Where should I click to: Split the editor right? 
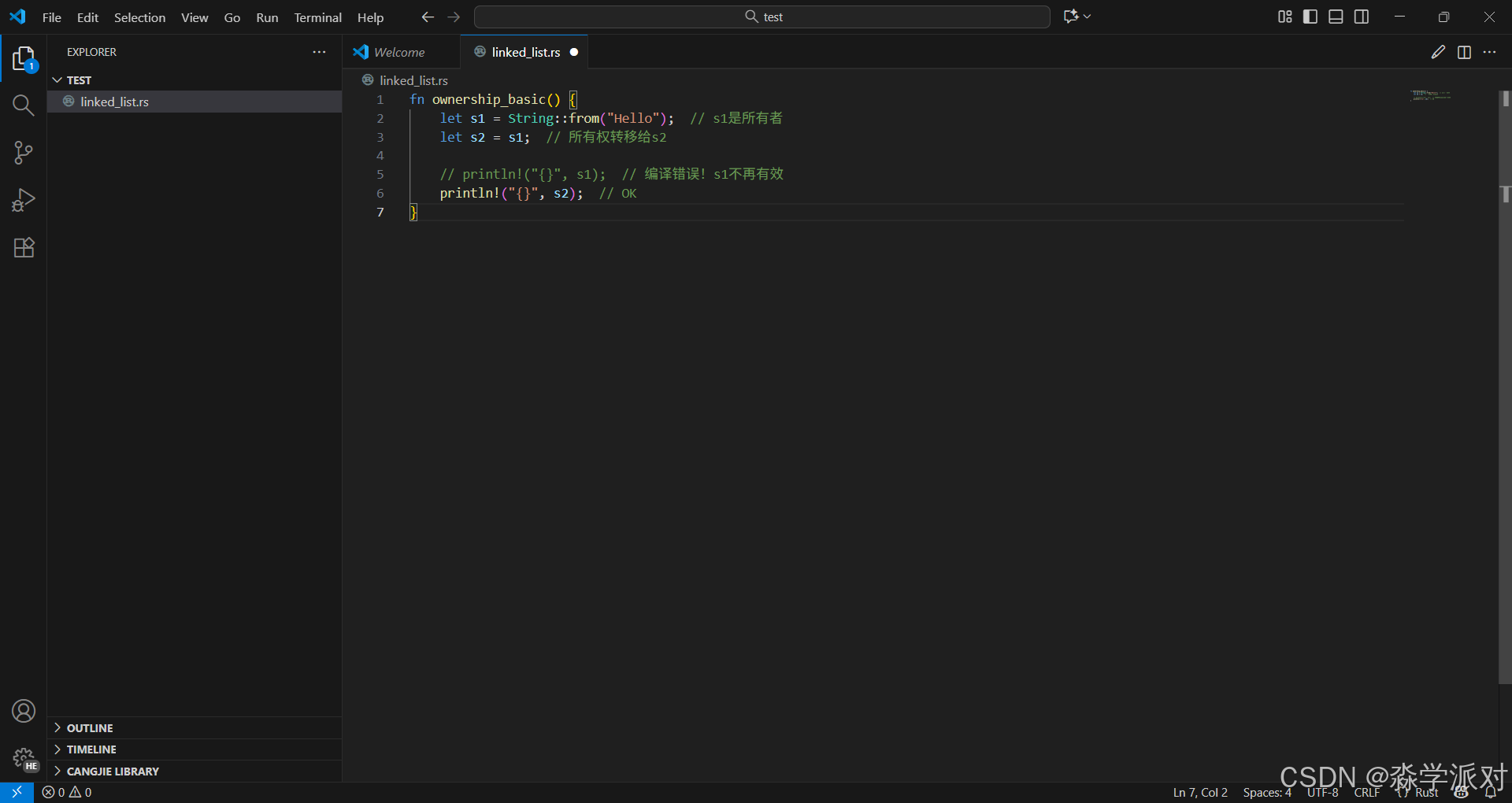click(1464, 52)
